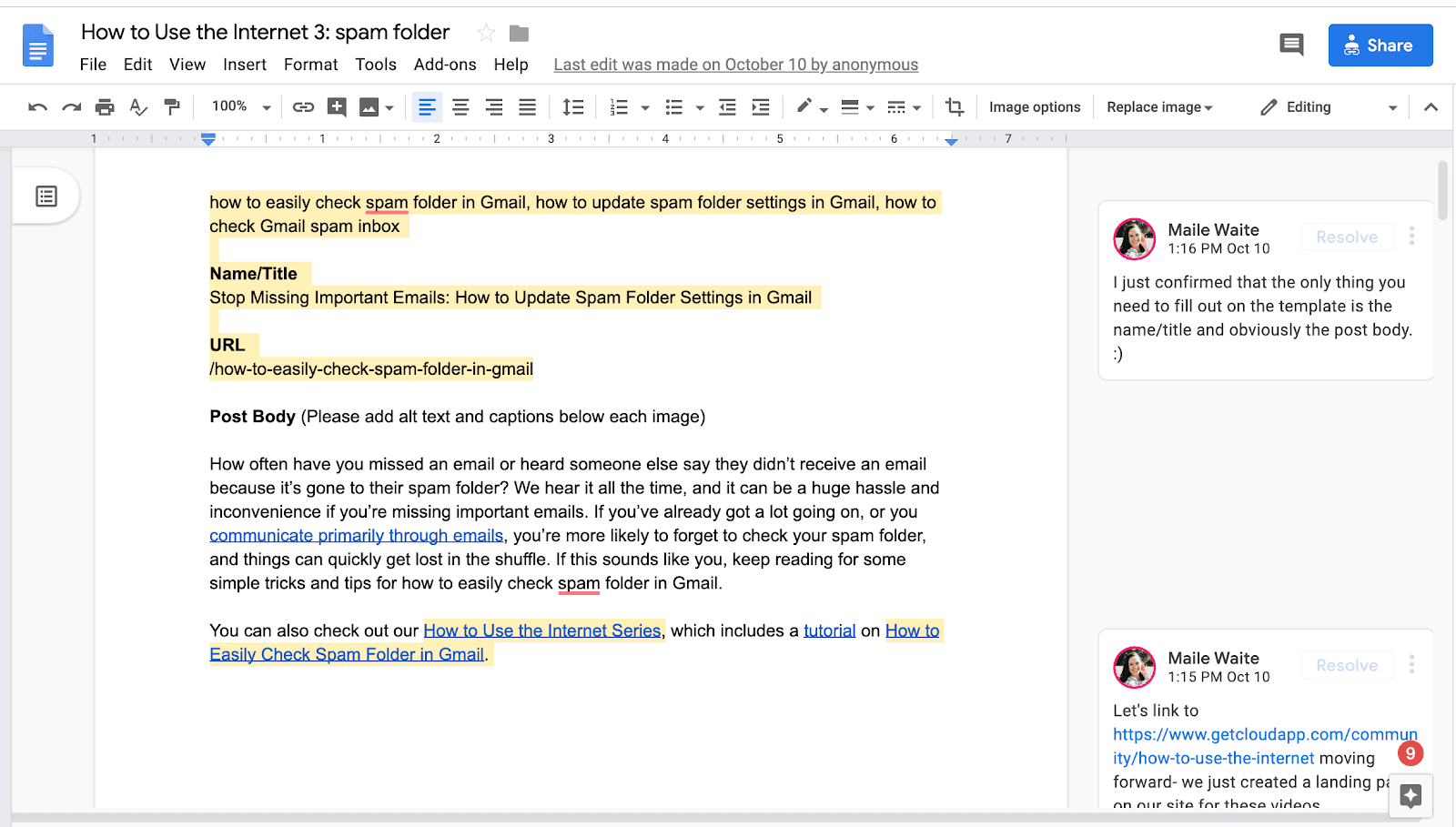Viewport: 1456px width, 827px height.
Task: Select the Paint format roller icon
Action: [x=172, y=107]
